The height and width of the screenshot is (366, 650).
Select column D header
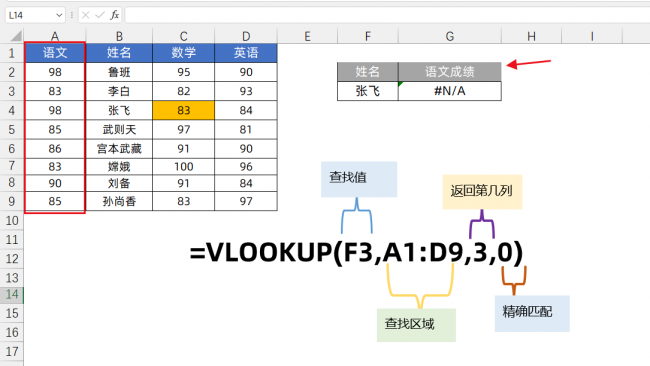(246, 36)
